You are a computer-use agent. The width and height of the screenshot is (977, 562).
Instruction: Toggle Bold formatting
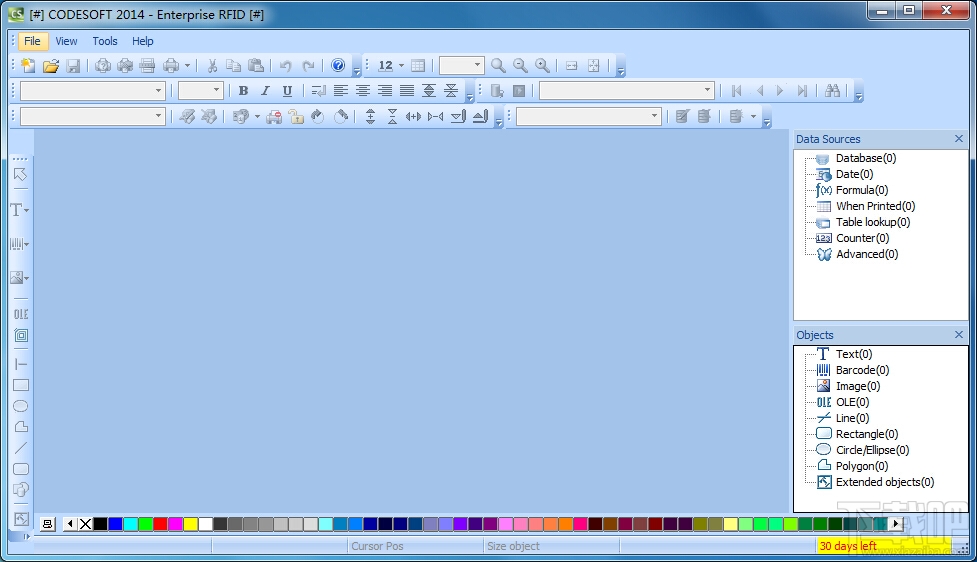tap(243, 91)
